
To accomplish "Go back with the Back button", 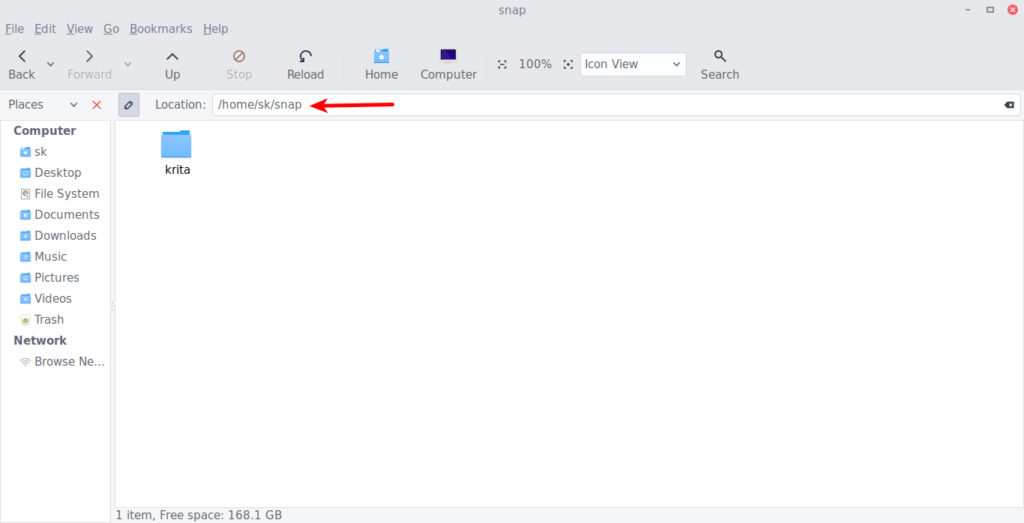I will 22,65.
